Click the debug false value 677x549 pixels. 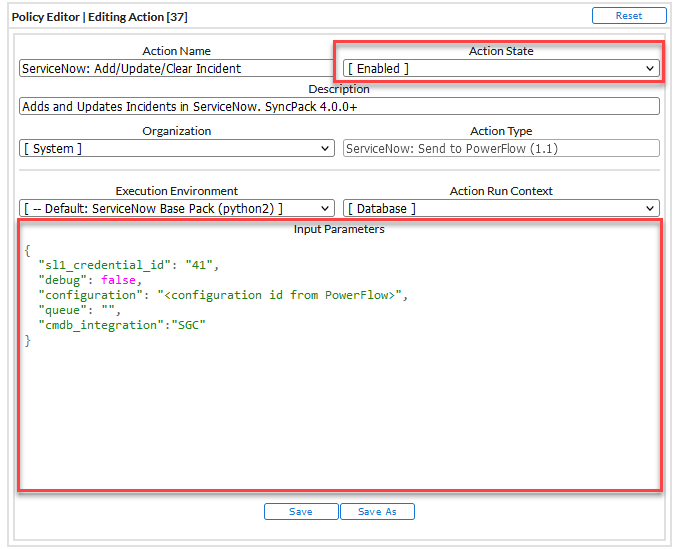118,280
